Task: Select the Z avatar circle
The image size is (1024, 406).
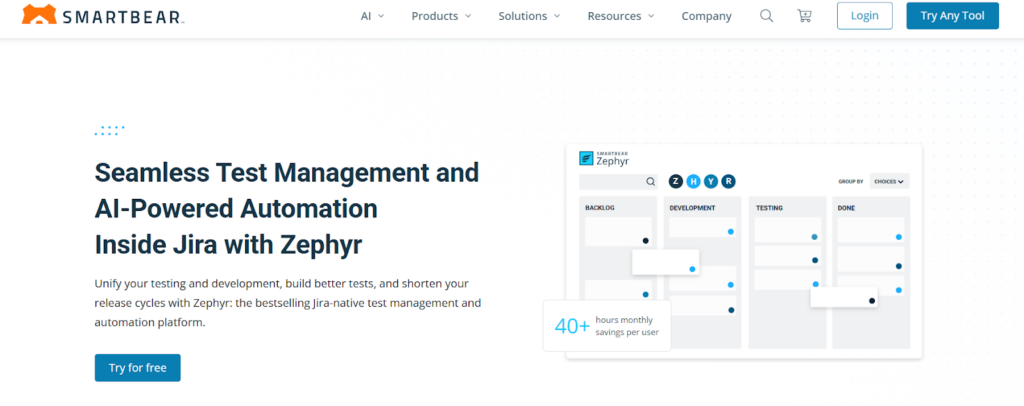Action: click(x=676, y=181)
